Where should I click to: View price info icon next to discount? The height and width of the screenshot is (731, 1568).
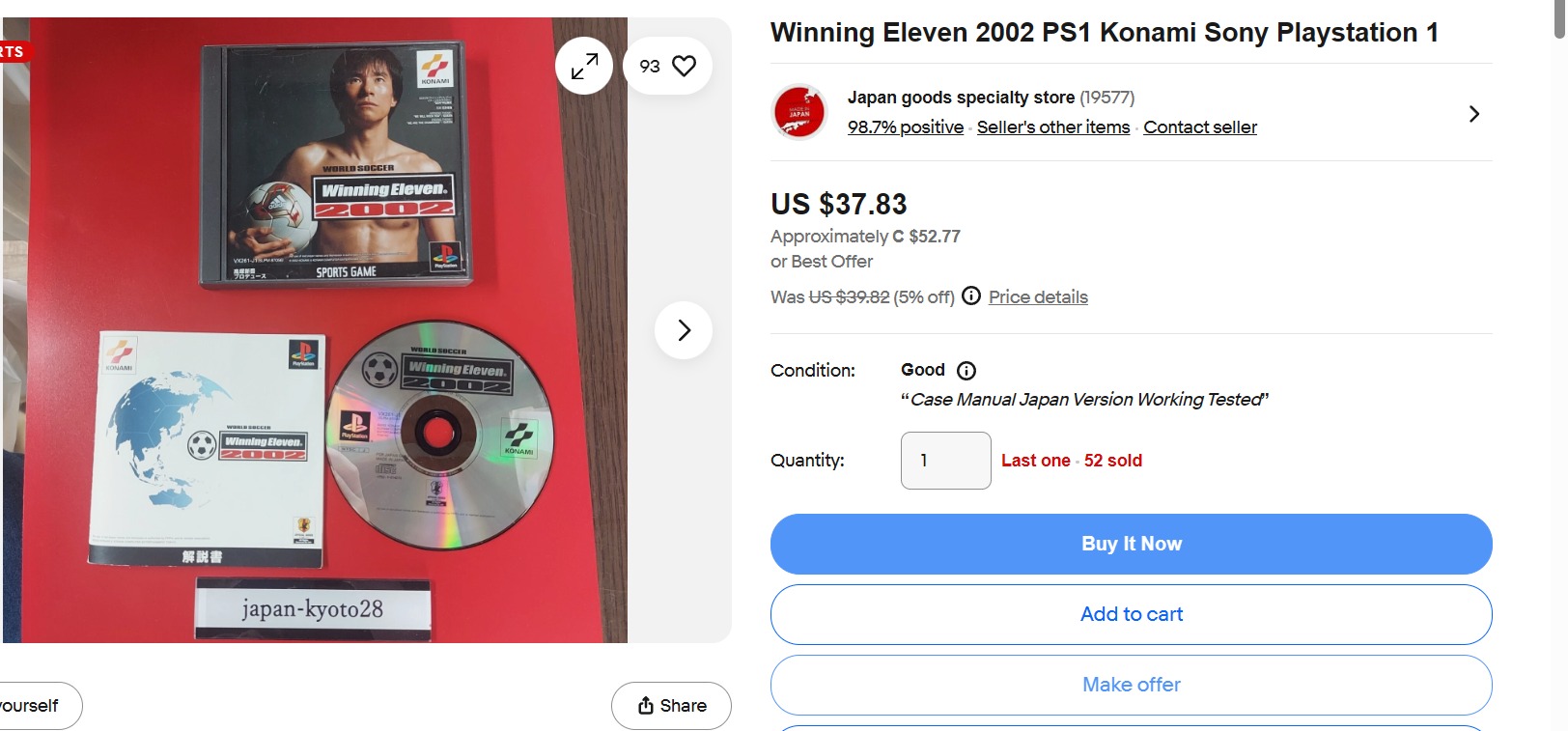point(971,295)
